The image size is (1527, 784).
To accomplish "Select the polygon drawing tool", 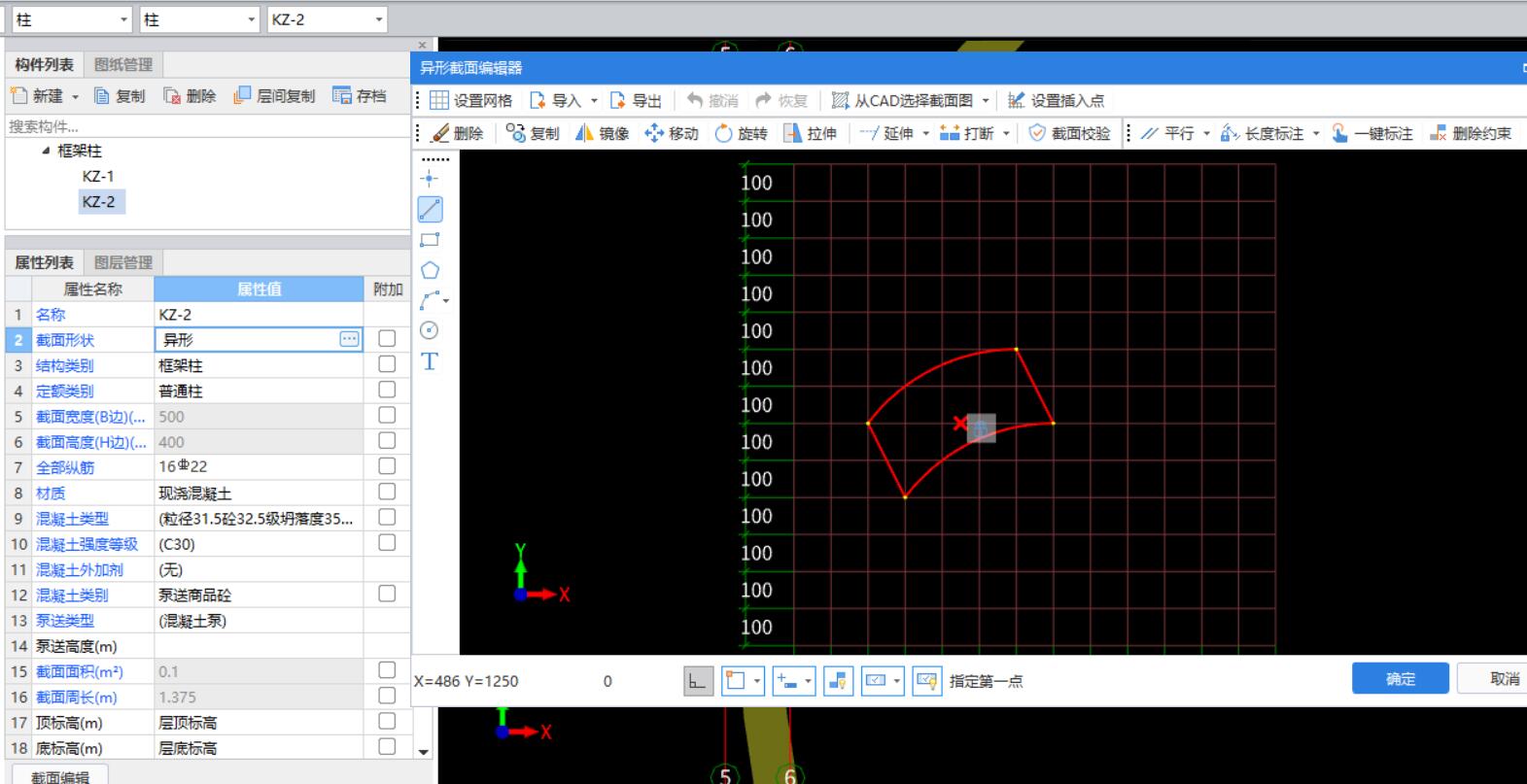I will click(x=430, y=270).
